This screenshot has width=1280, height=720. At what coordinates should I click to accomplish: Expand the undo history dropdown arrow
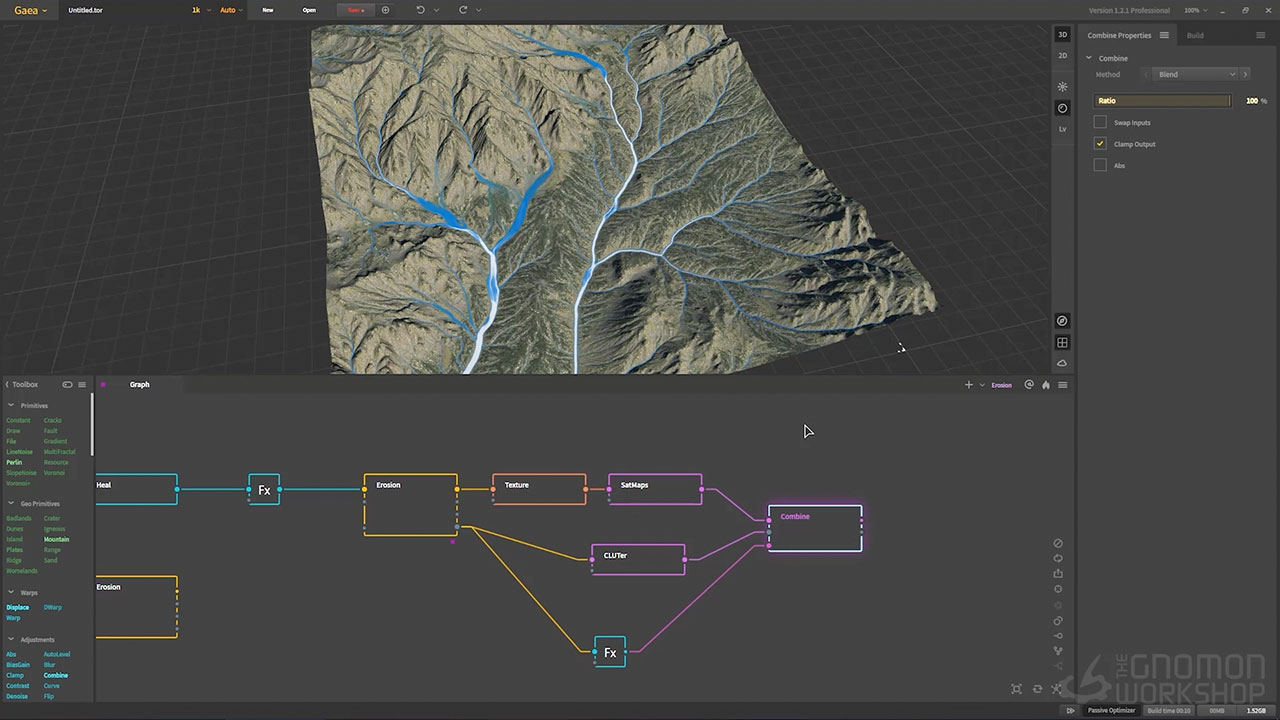click(436, 10)
